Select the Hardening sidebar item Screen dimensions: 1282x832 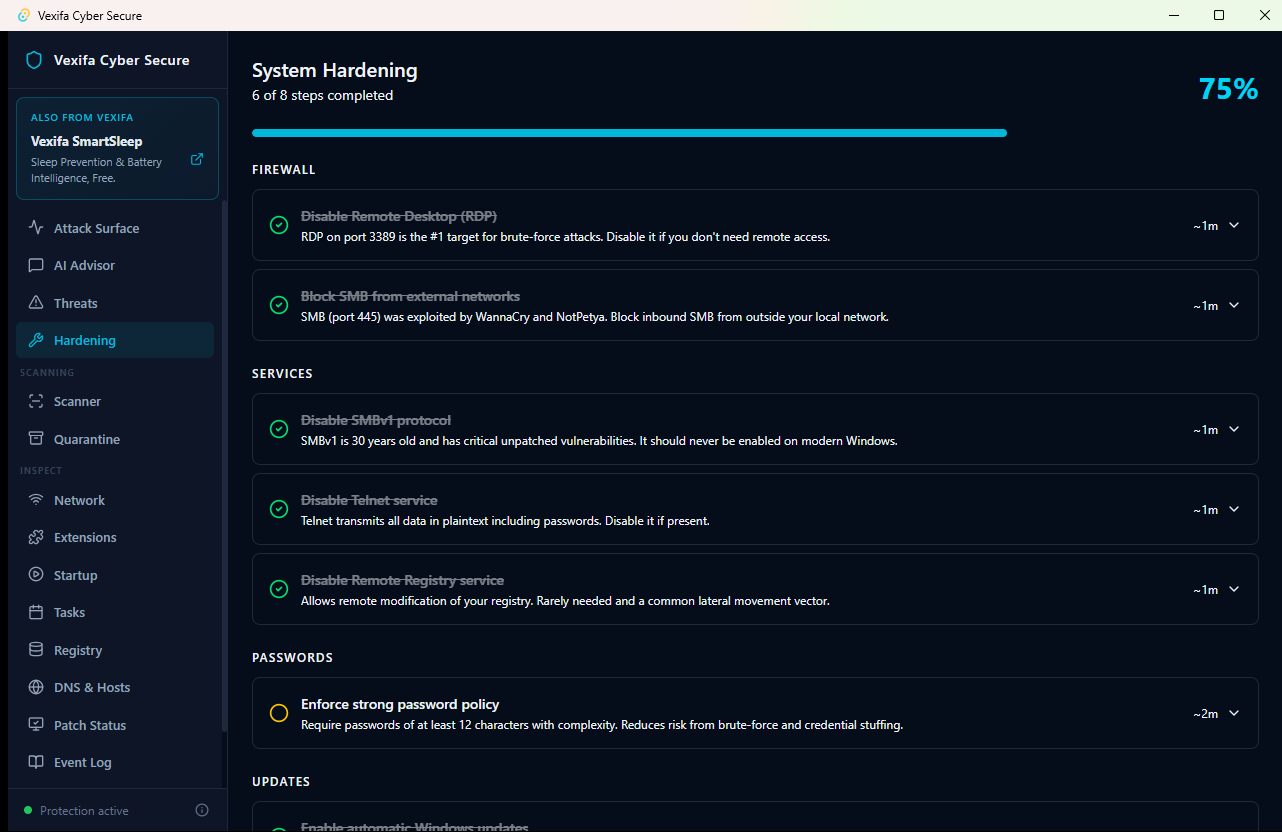115,340
